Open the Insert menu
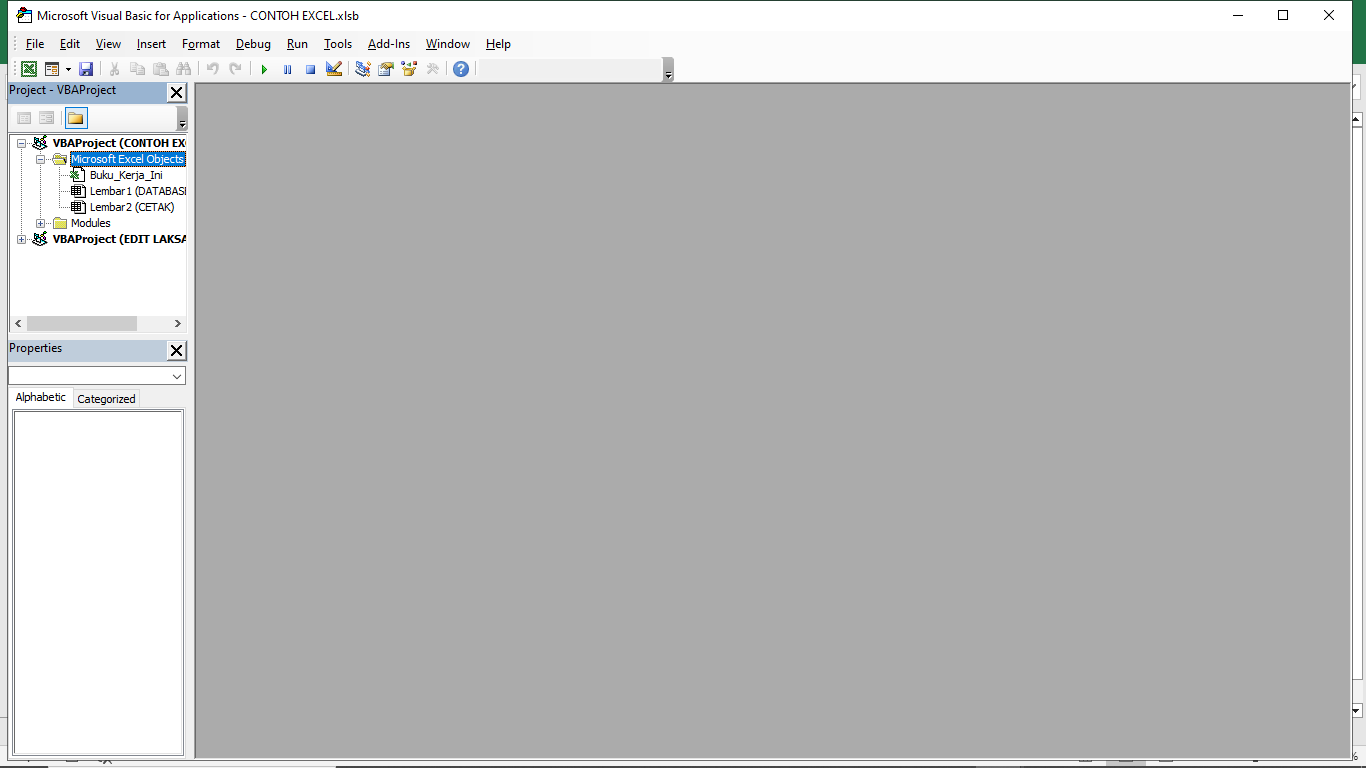The width and height of the screenshot is (1366, 768). [x=151, y=44]
